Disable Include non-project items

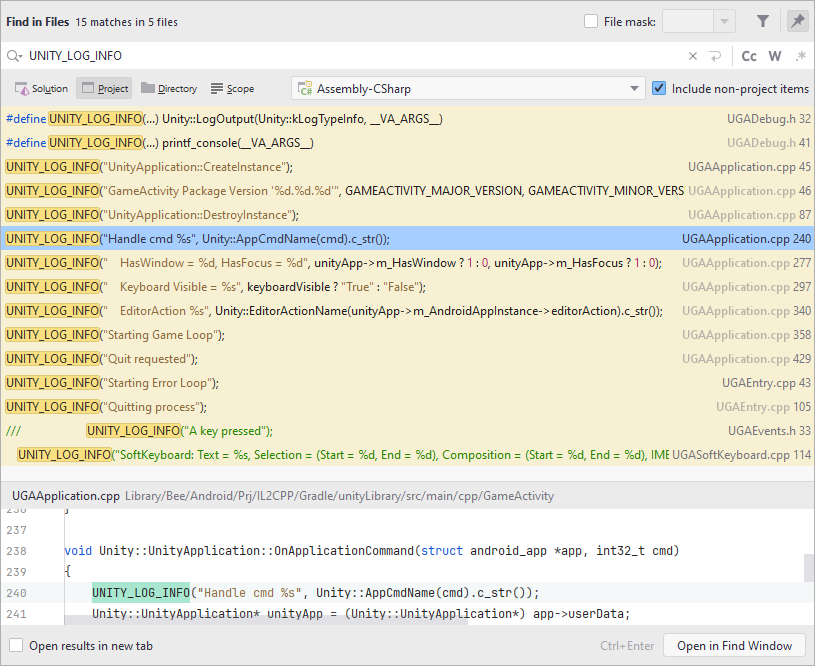click(x=658, y=88)
